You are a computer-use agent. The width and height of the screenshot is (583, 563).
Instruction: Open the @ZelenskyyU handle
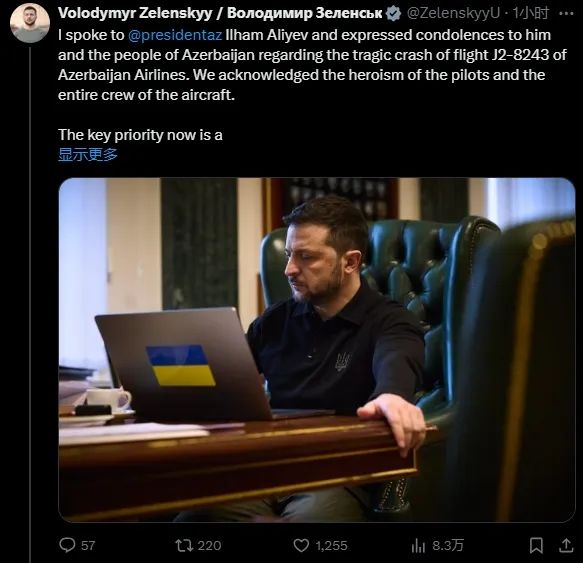click(453, 13)
